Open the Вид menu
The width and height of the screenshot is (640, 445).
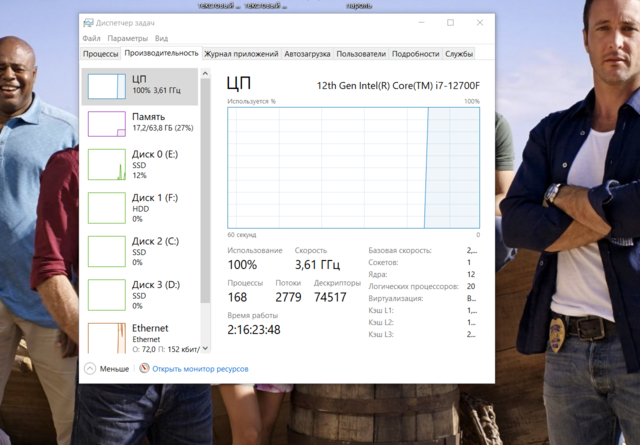point(161,39)
